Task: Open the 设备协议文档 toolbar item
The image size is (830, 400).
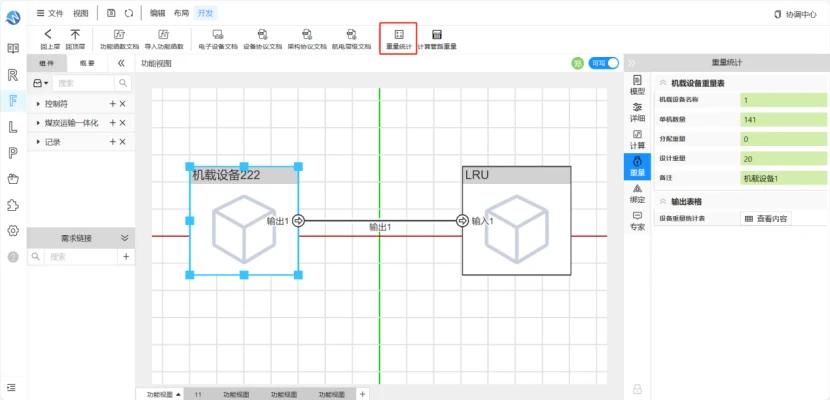Action: tap(263, 39)
